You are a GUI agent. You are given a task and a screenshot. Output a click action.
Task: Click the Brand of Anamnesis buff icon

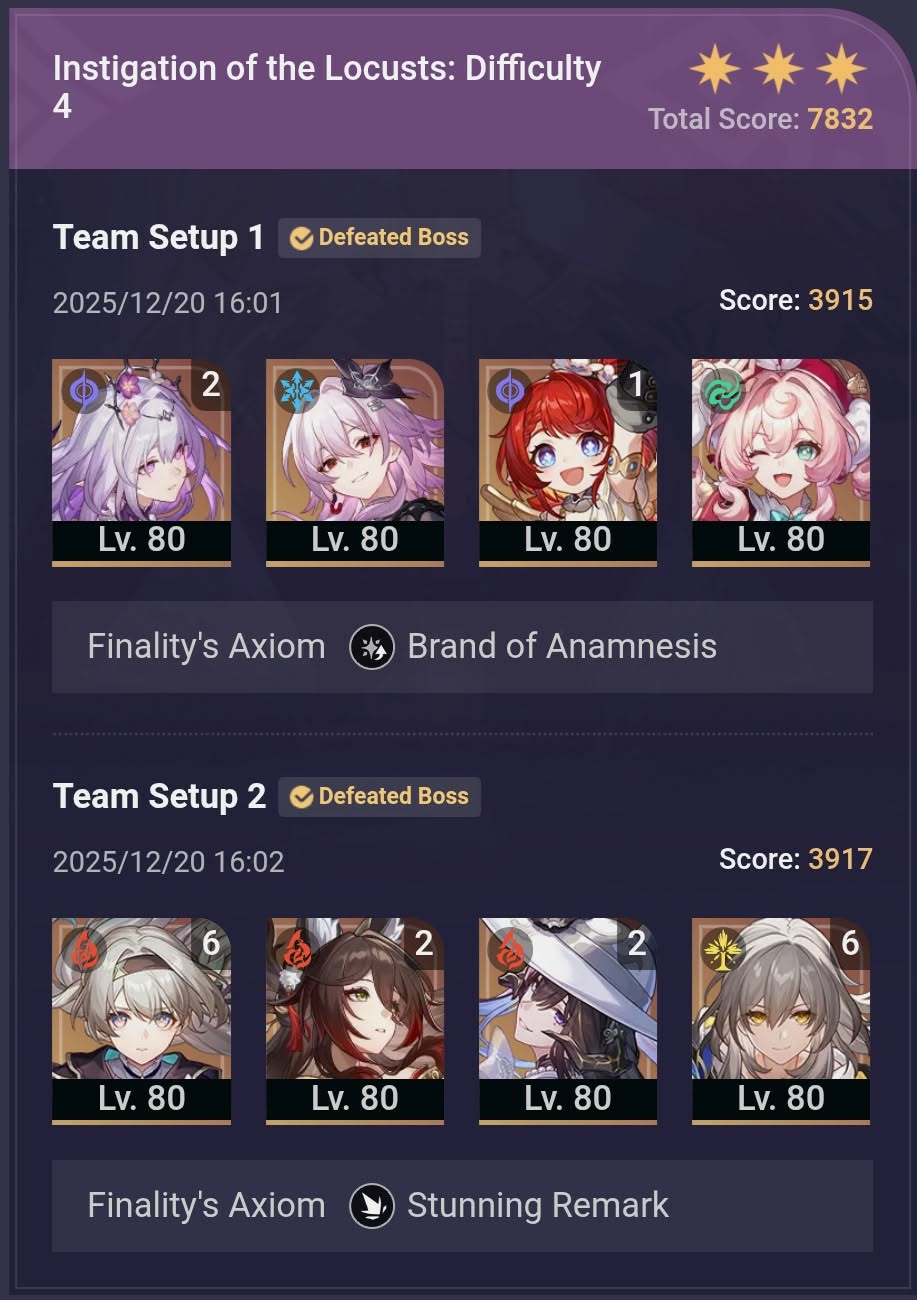(371, 647)
